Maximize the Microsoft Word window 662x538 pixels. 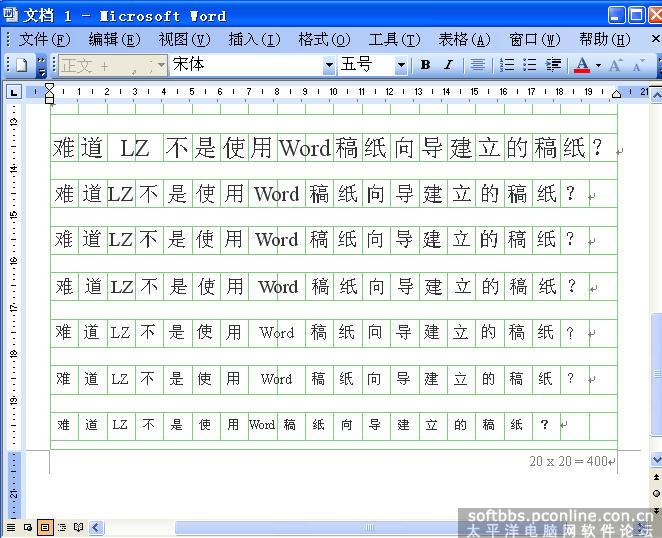[636, 15]
